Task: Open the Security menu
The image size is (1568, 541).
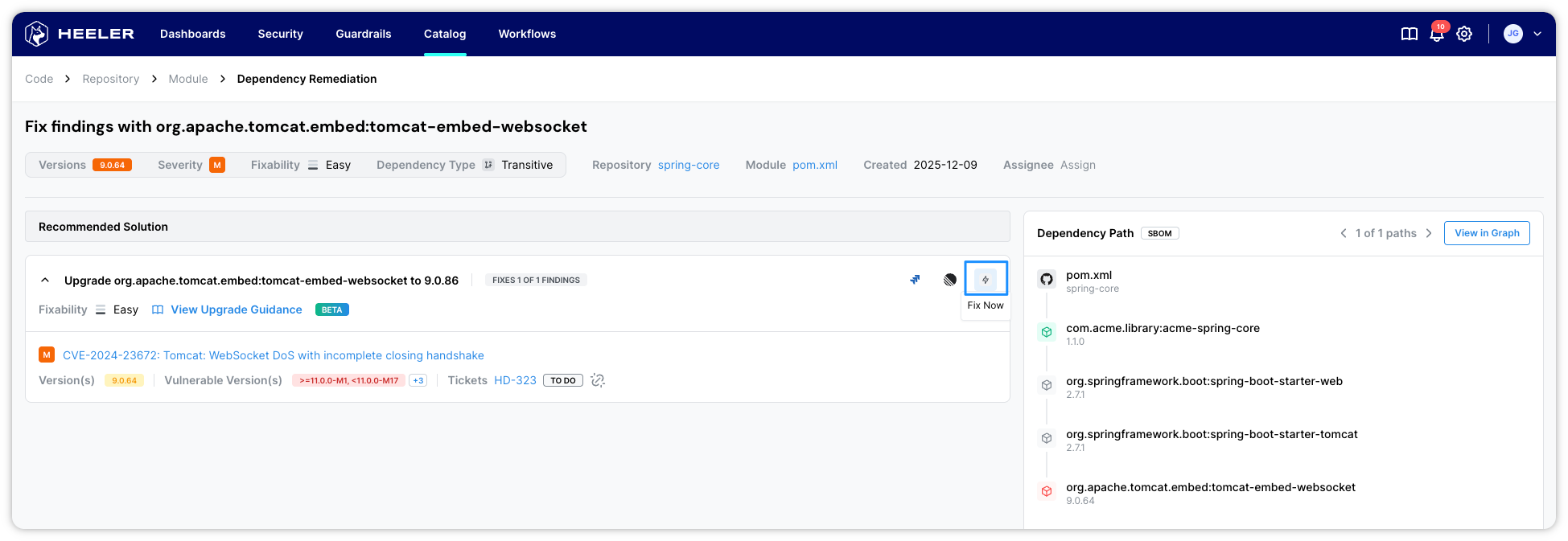Action: (280, 34)
